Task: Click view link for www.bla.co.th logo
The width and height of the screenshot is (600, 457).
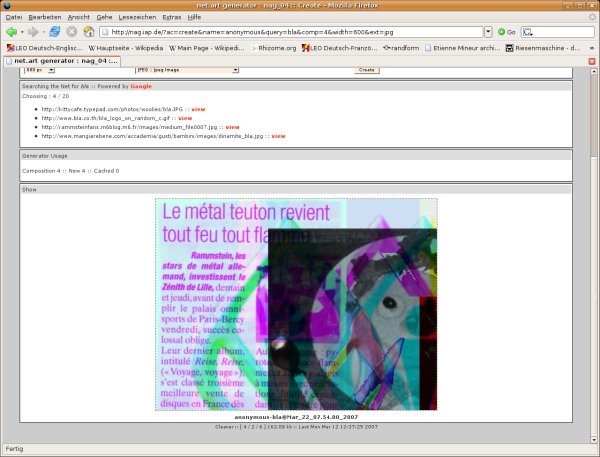Action: pyautogui.click(x=185, y=118)
